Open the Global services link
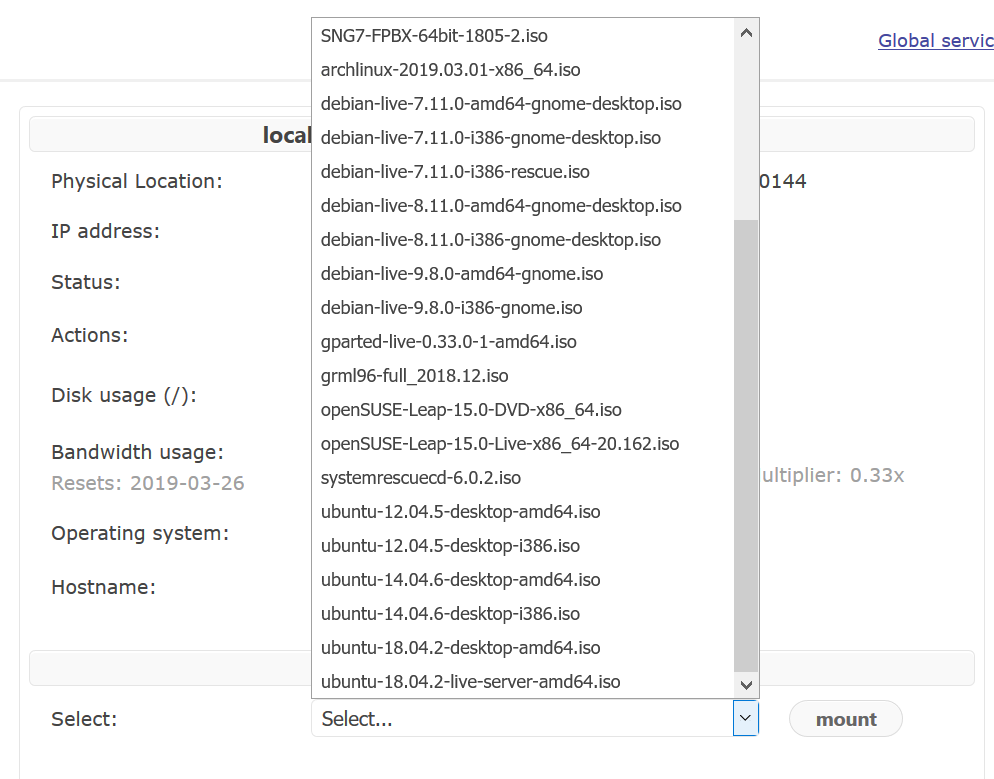The image size is (994, 779). 936,41
